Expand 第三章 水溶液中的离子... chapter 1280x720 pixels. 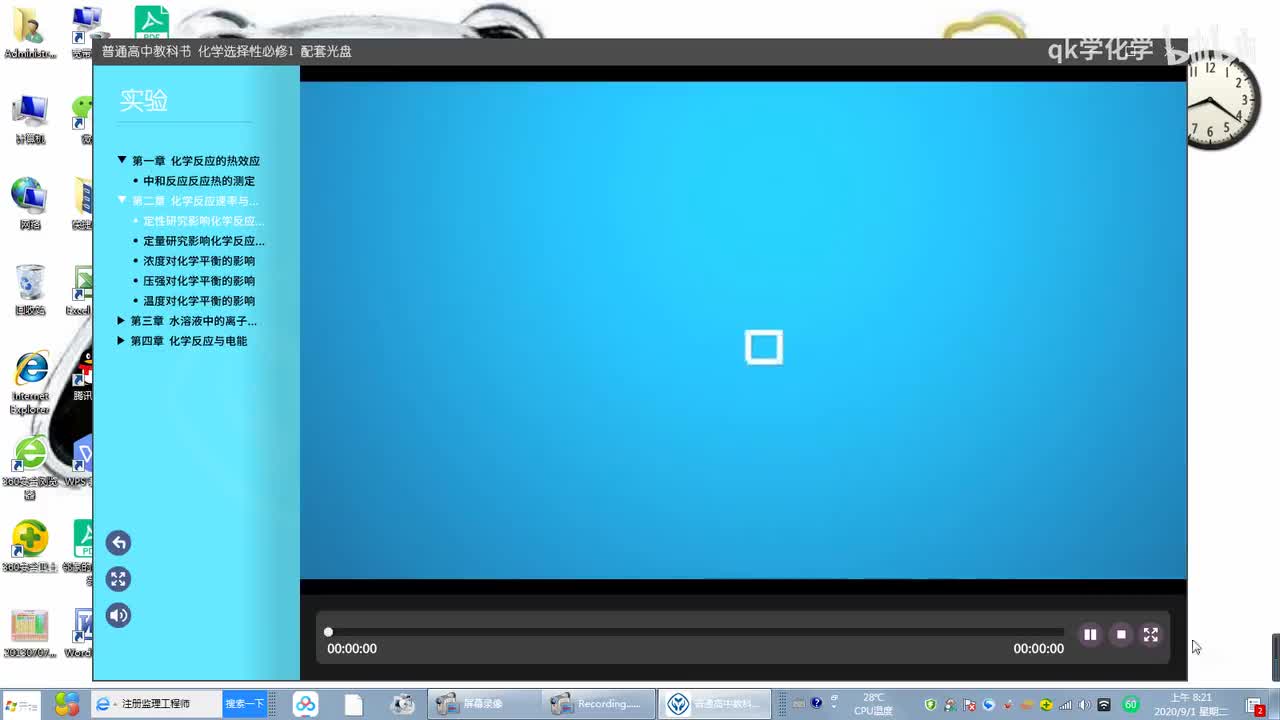pos(121,321)
